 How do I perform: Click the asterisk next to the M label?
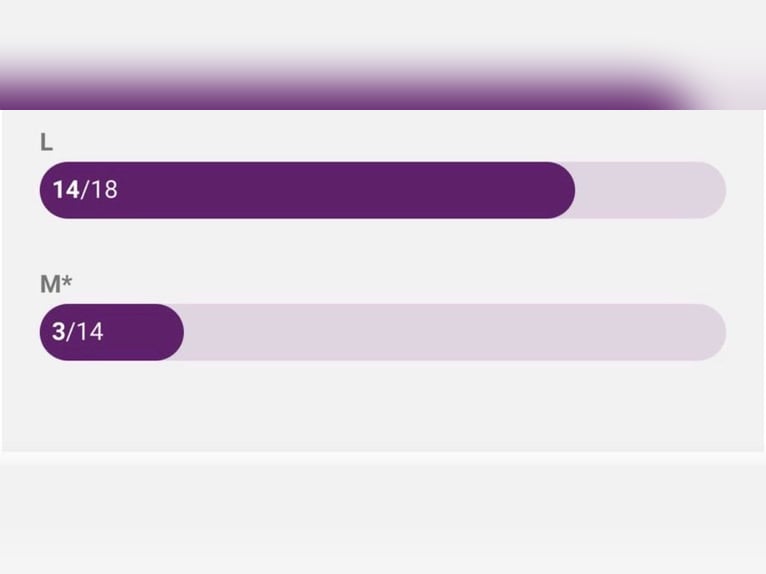coord(67,282)
